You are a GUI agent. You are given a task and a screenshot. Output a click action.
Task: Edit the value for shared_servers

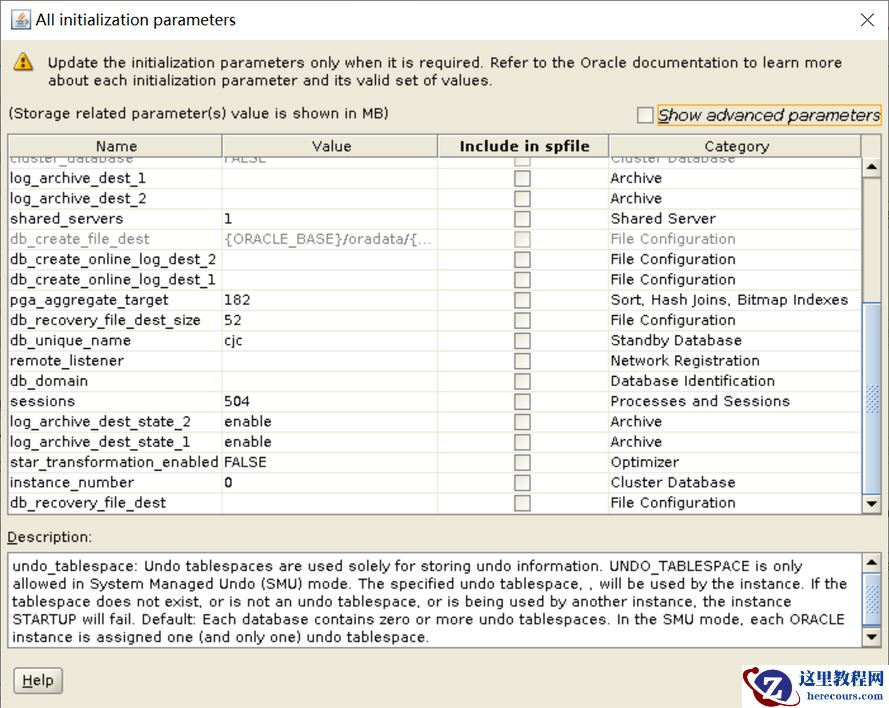coord(329,219)
